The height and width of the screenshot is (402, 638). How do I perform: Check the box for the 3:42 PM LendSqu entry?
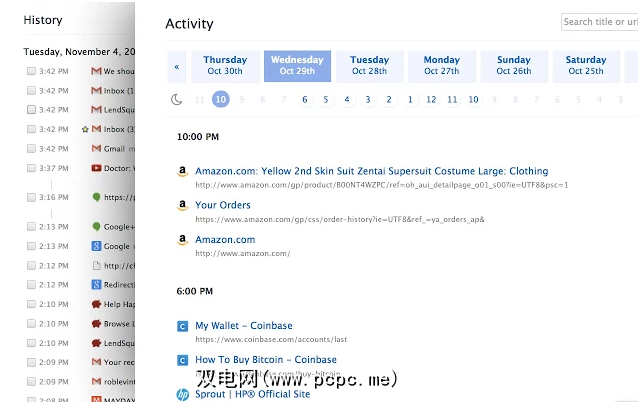(x=31, y=109)
